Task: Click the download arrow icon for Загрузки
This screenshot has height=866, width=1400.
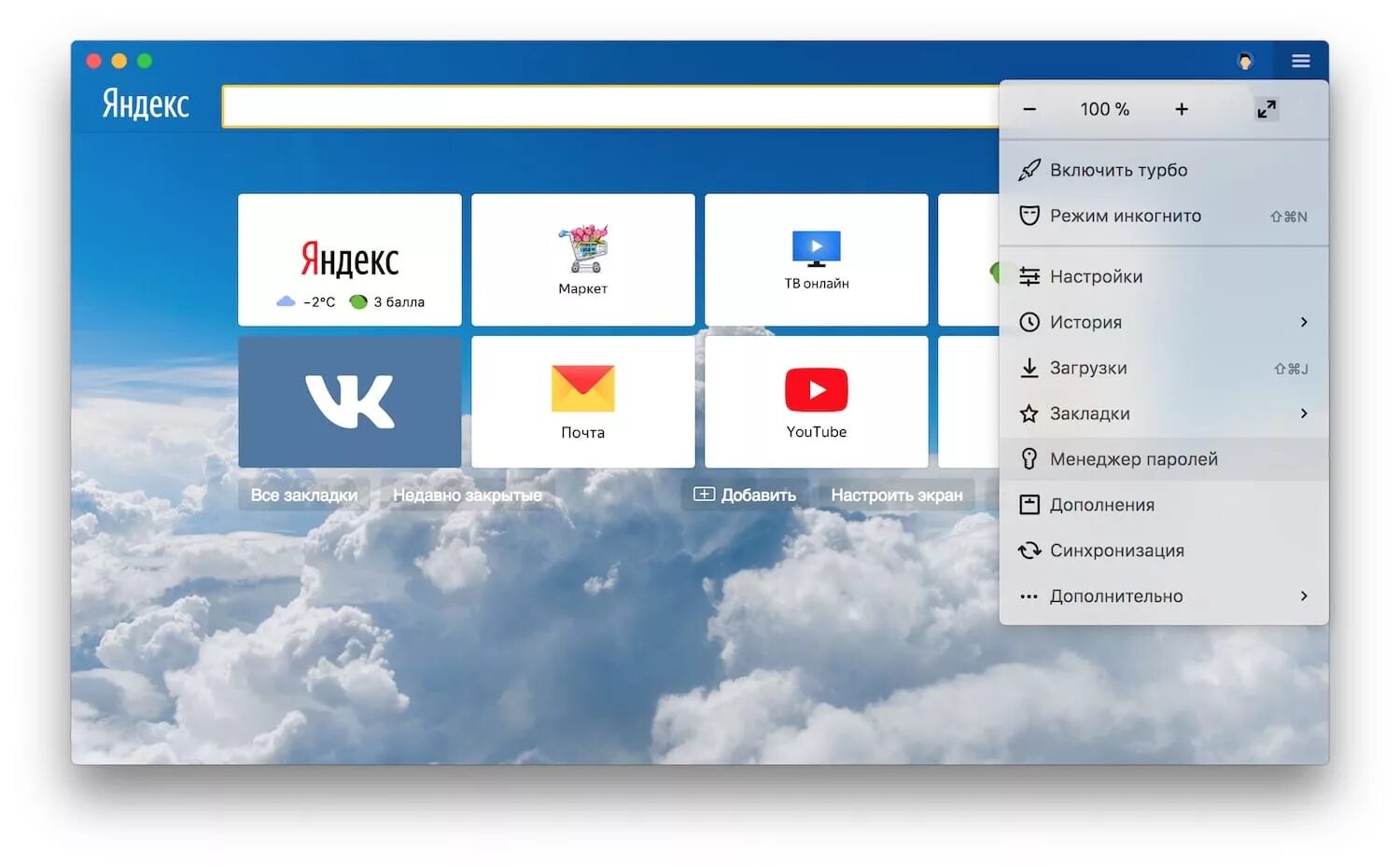Action: coord(1029,368)
